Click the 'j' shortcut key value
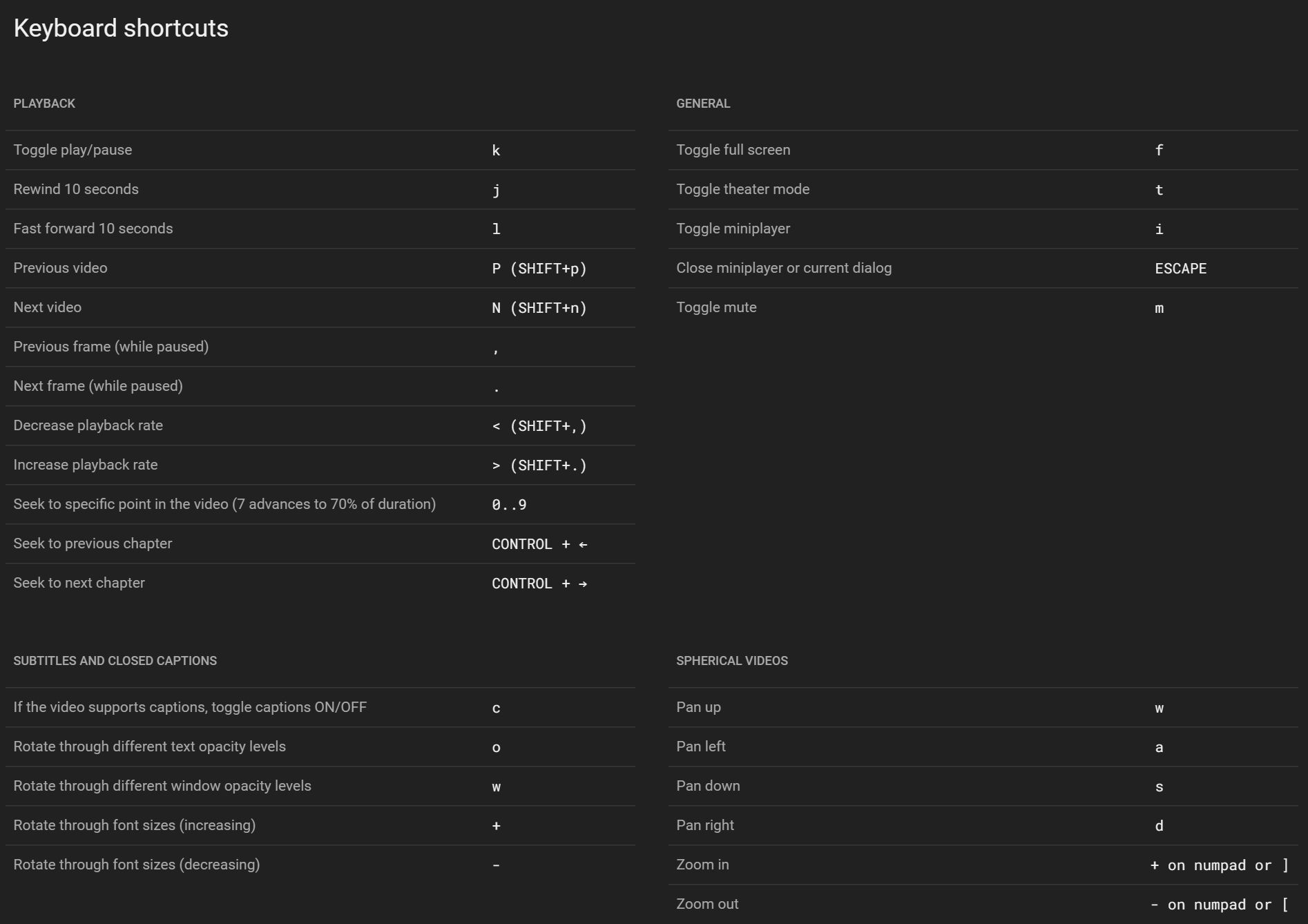 (x=496, y=191)
